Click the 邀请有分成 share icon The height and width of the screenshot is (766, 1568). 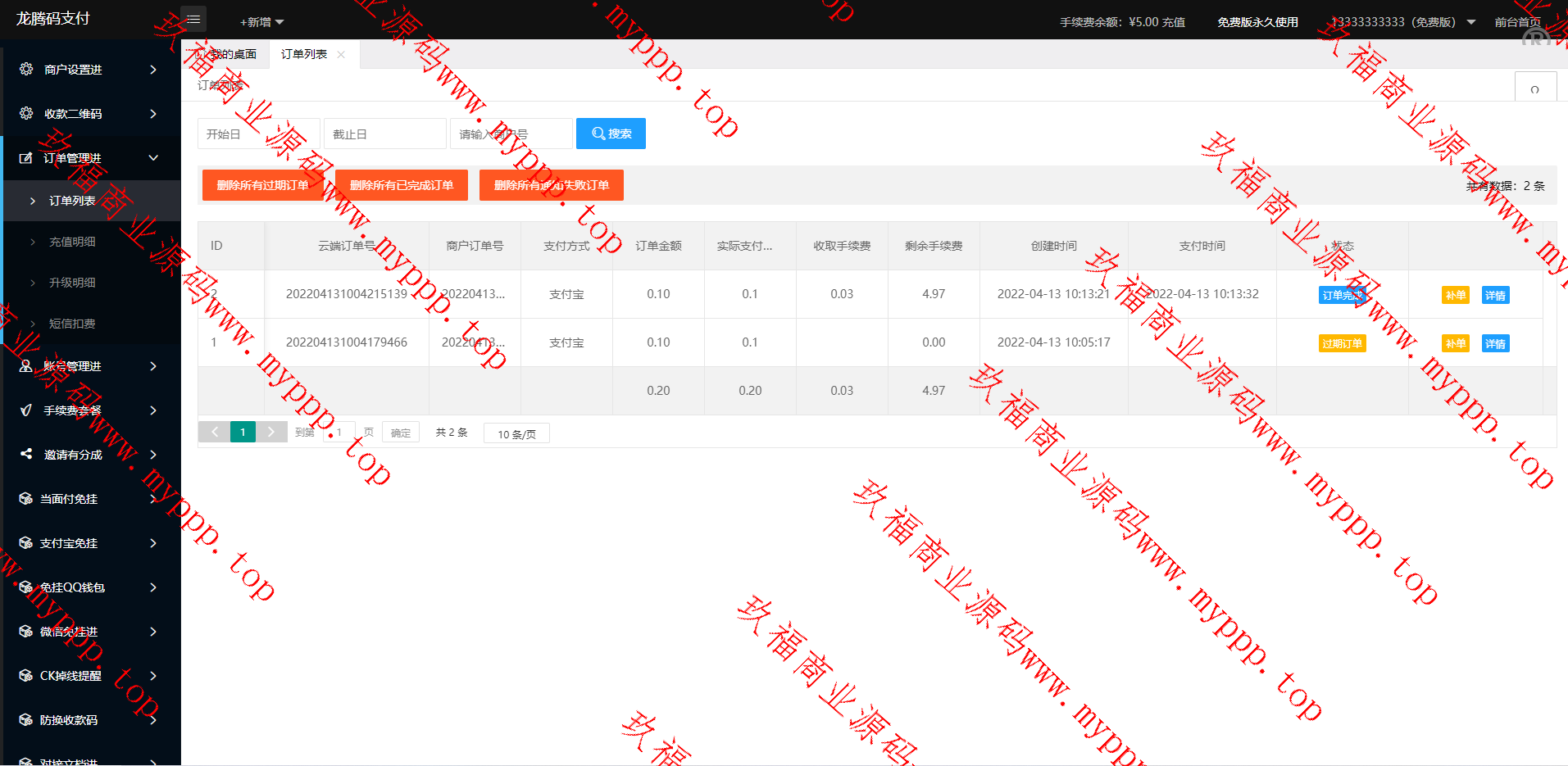click(x=26, y=454)
